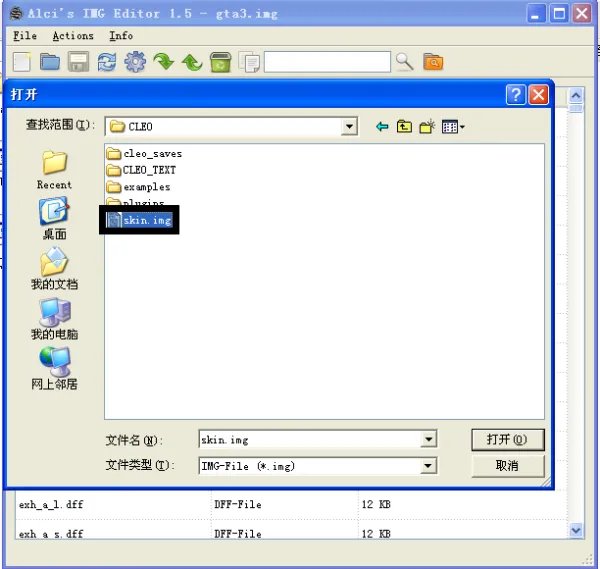The height and width of the screenshot is (569, 600).
Task: Close the Alci's IMG Editor main window
Action: pos(582,14)
